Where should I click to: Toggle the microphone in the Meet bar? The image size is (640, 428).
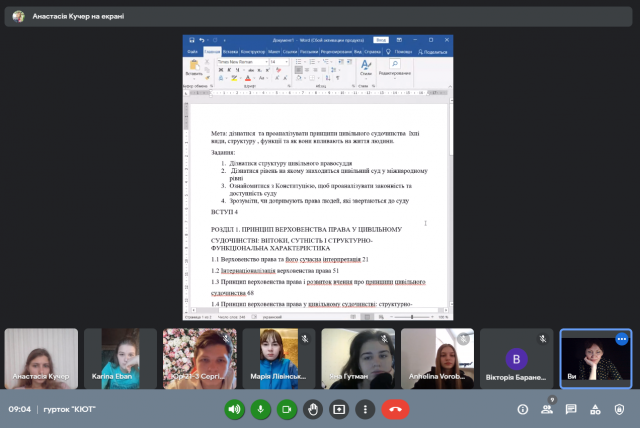coord(260,409)
